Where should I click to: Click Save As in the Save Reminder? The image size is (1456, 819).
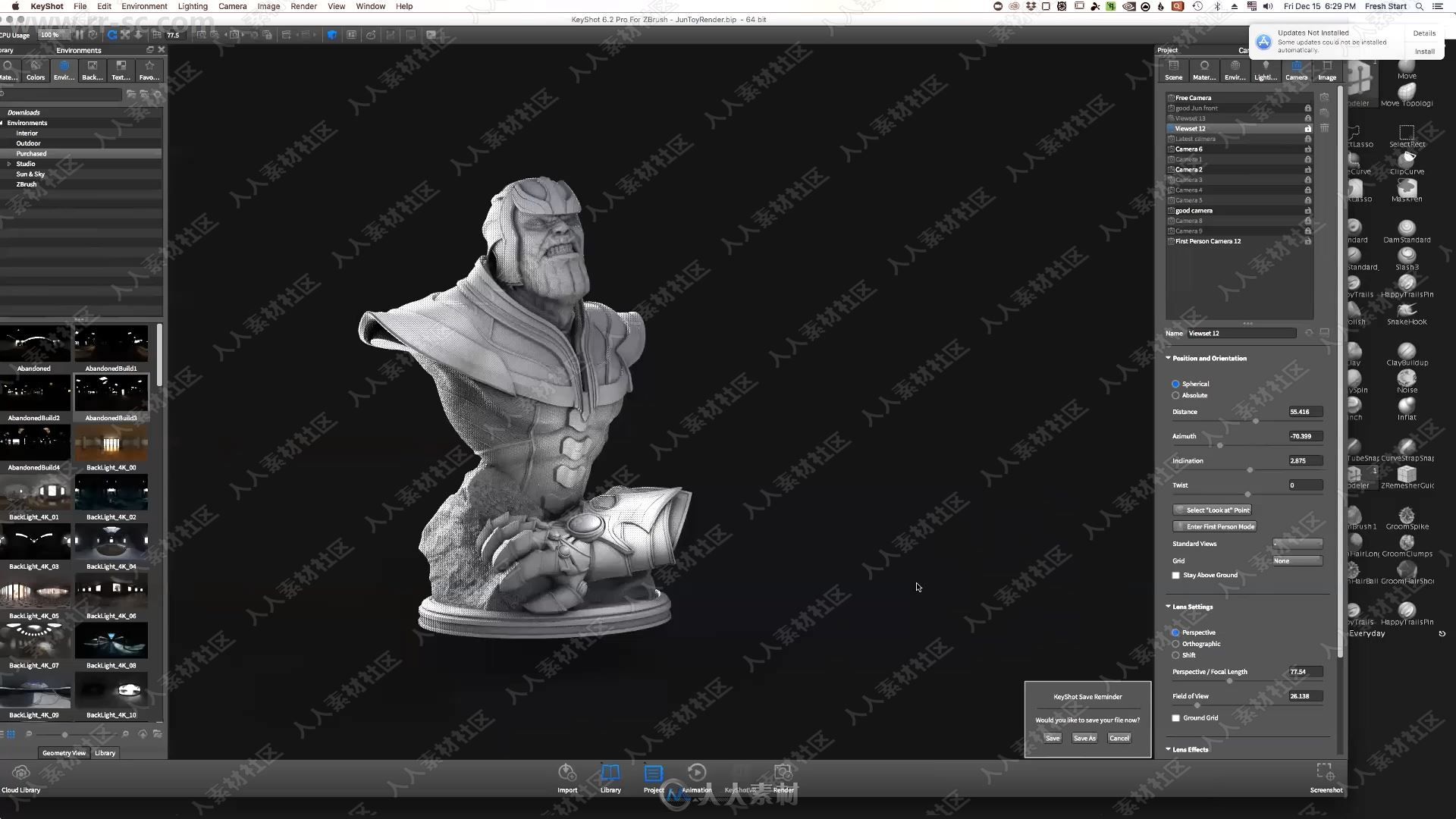(x=1084, y=738)
